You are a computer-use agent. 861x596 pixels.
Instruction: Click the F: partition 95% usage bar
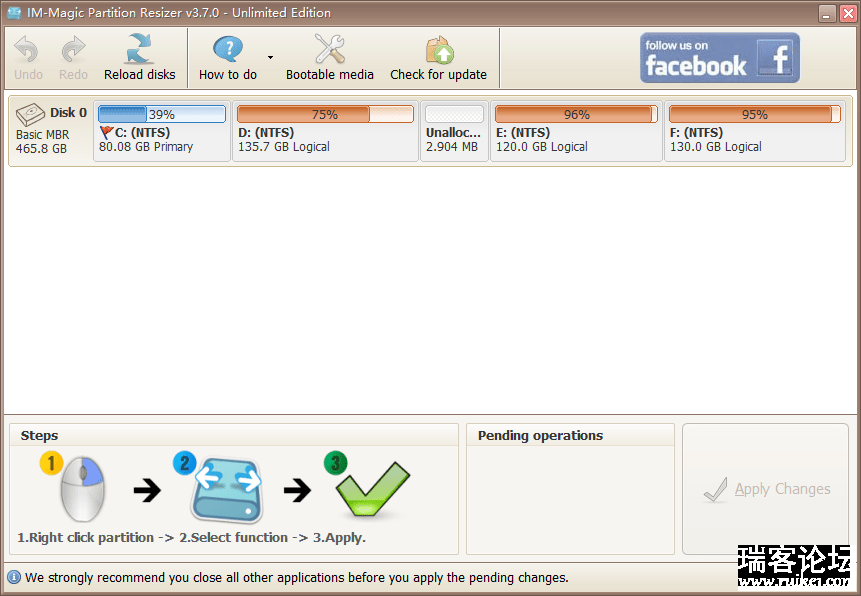[x=754, y=114]
